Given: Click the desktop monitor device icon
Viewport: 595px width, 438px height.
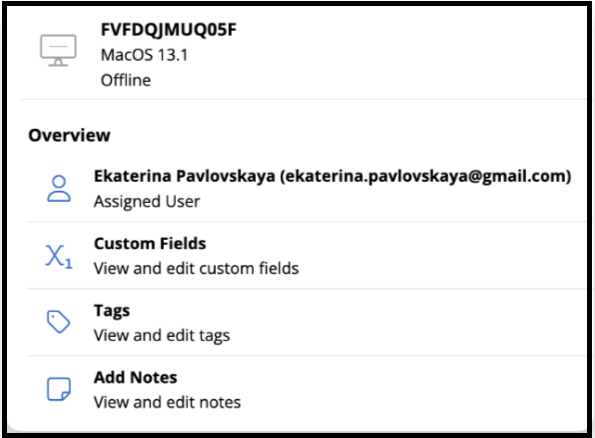Looking at the screenshot, I should (58, 50).
